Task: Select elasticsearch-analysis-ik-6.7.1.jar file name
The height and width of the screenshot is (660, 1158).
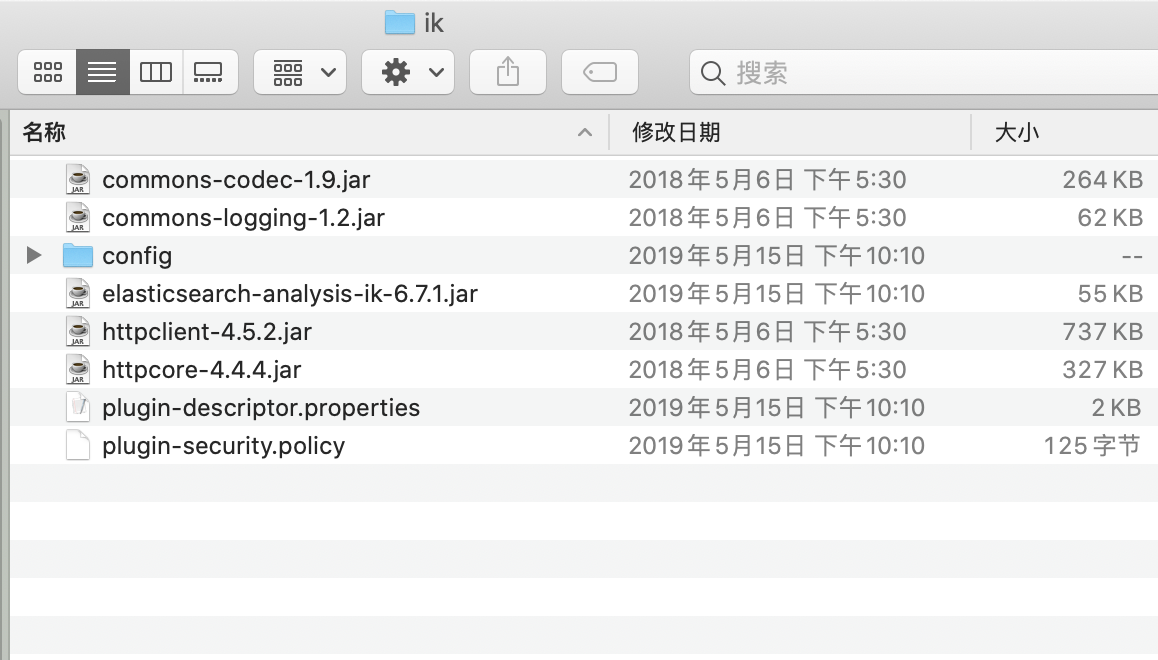Action: coord(290,294)
